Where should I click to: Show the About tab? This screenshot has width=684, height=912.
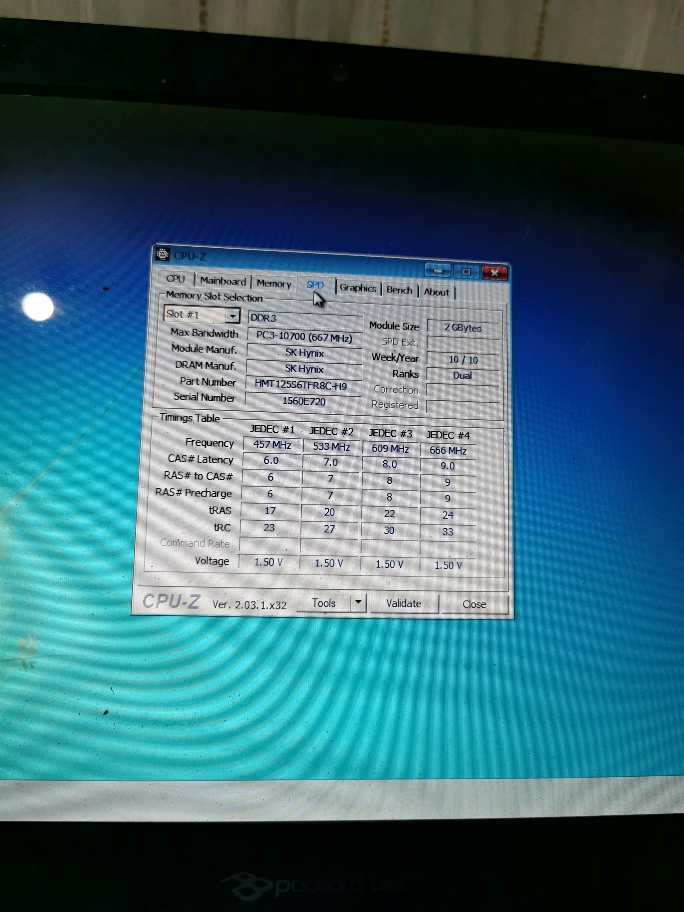click(436, 291)
